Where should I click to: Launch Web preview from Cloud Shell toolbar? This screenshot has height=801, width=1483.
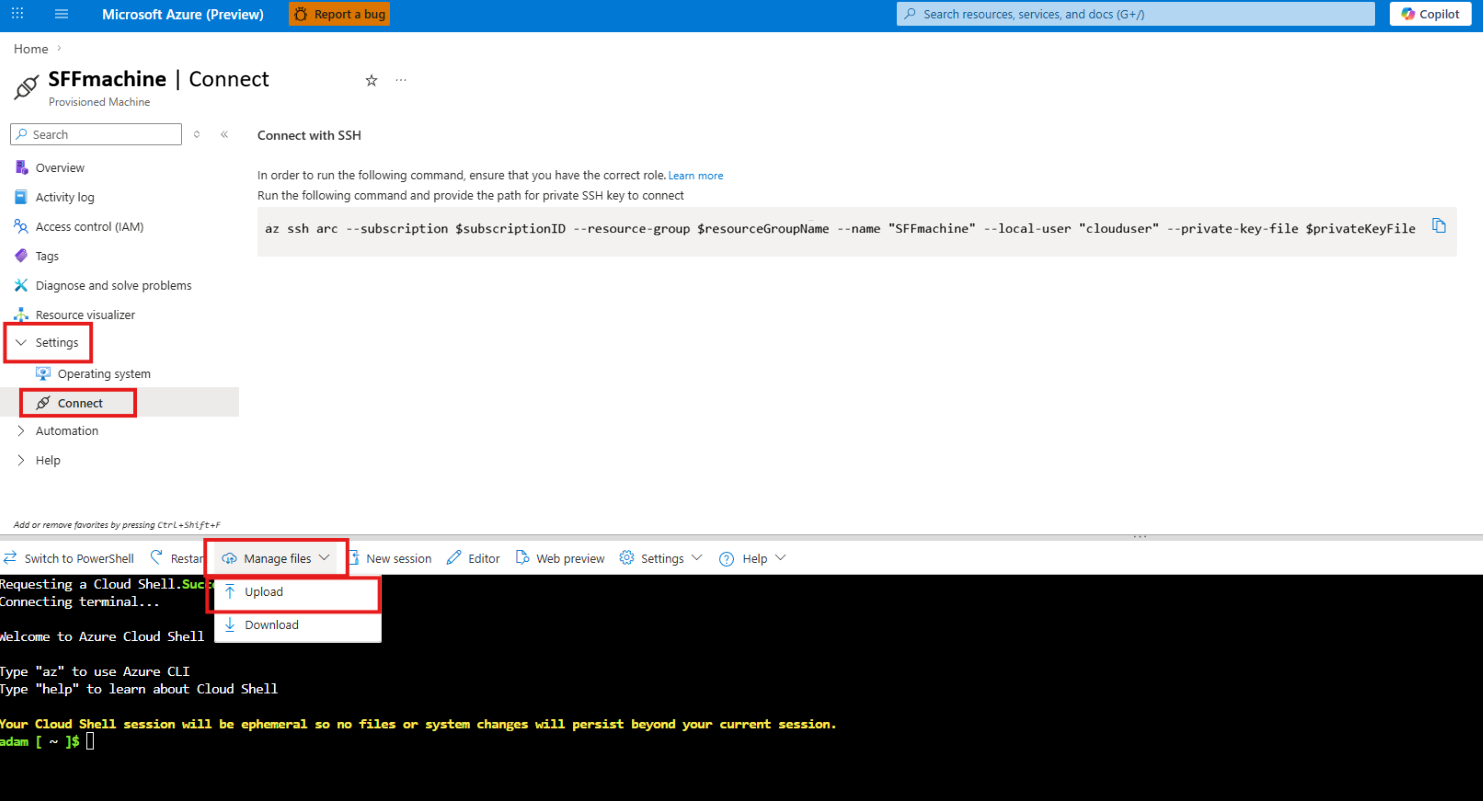pos(560,558)
